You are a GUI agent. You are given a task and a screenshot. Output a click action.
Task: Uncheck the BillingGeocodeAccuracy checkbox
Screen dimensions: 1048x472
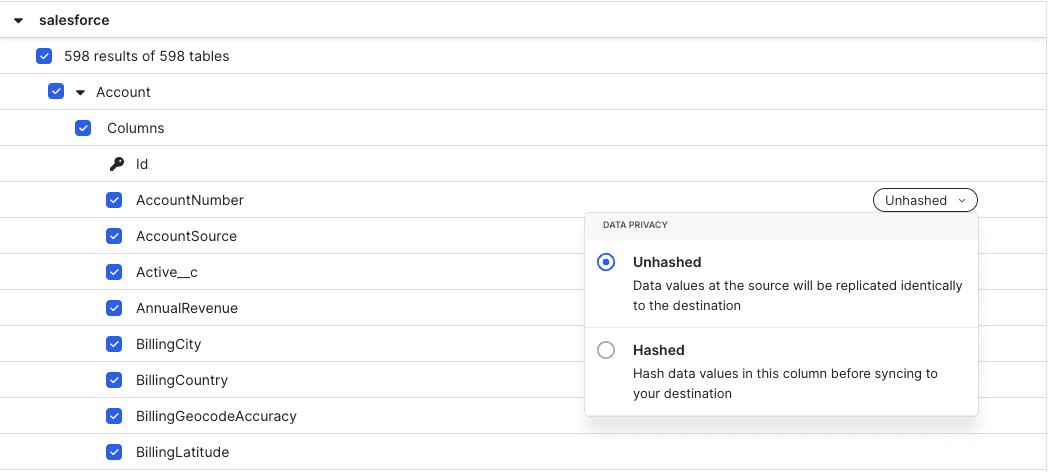click(114, 417)
